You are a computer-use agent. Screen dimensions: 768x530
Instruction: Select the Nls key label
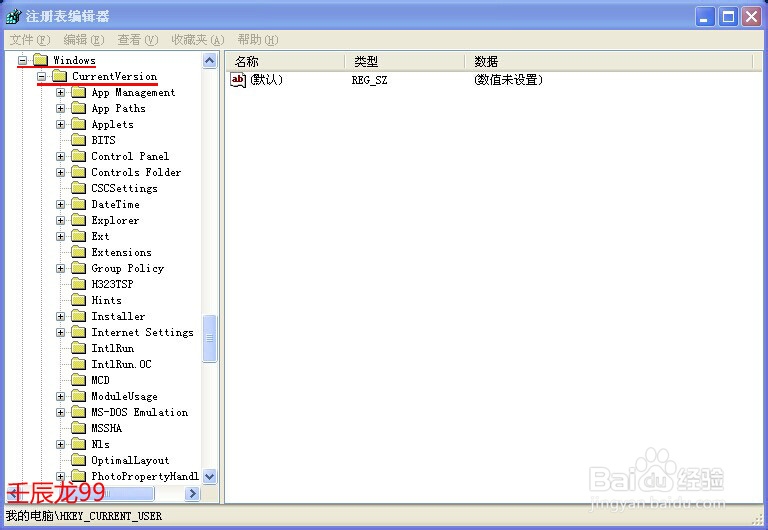tap(100, 444)
